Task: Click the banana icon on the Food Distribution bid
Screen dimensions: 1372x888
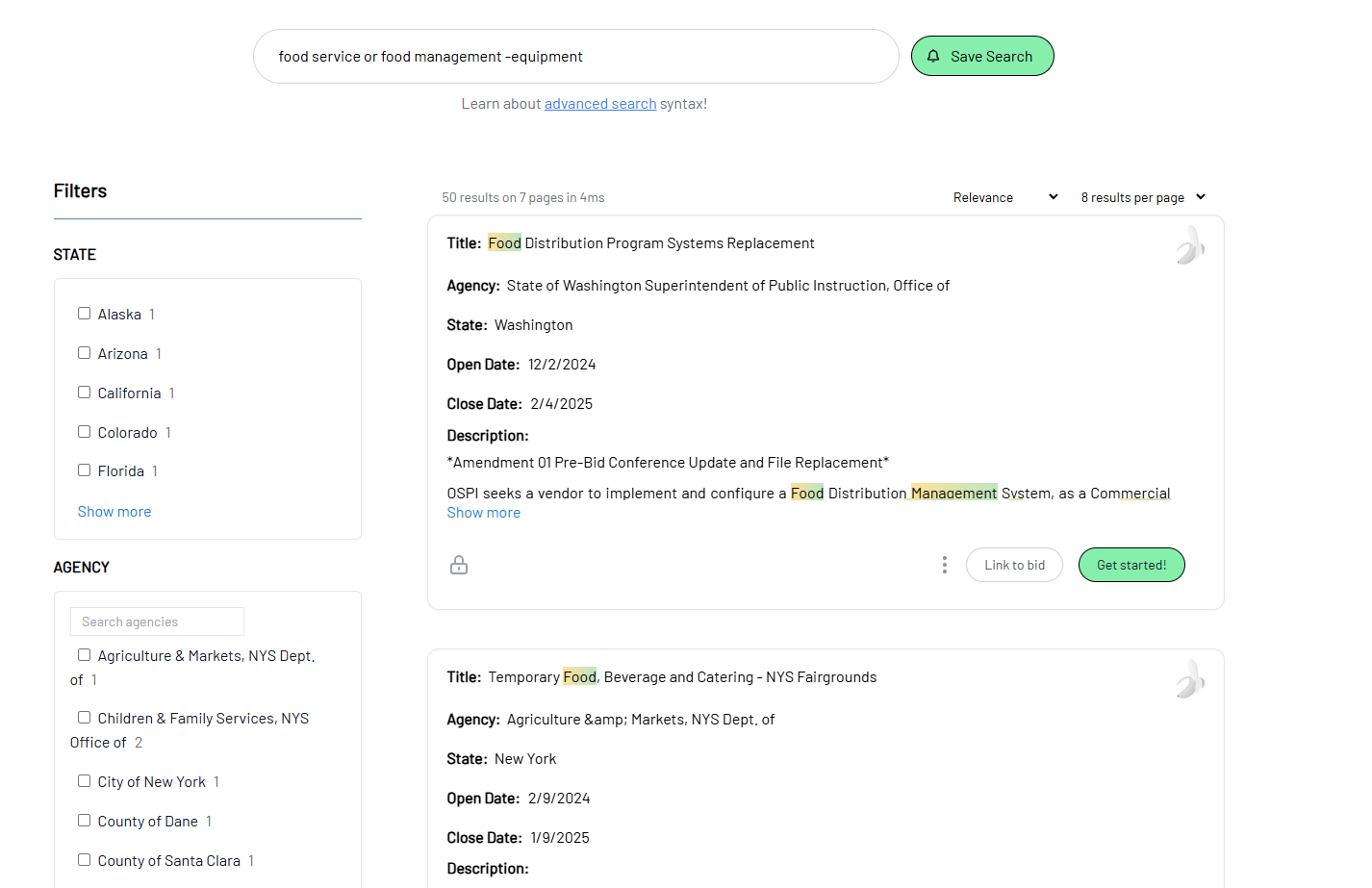Action: 1190,245
